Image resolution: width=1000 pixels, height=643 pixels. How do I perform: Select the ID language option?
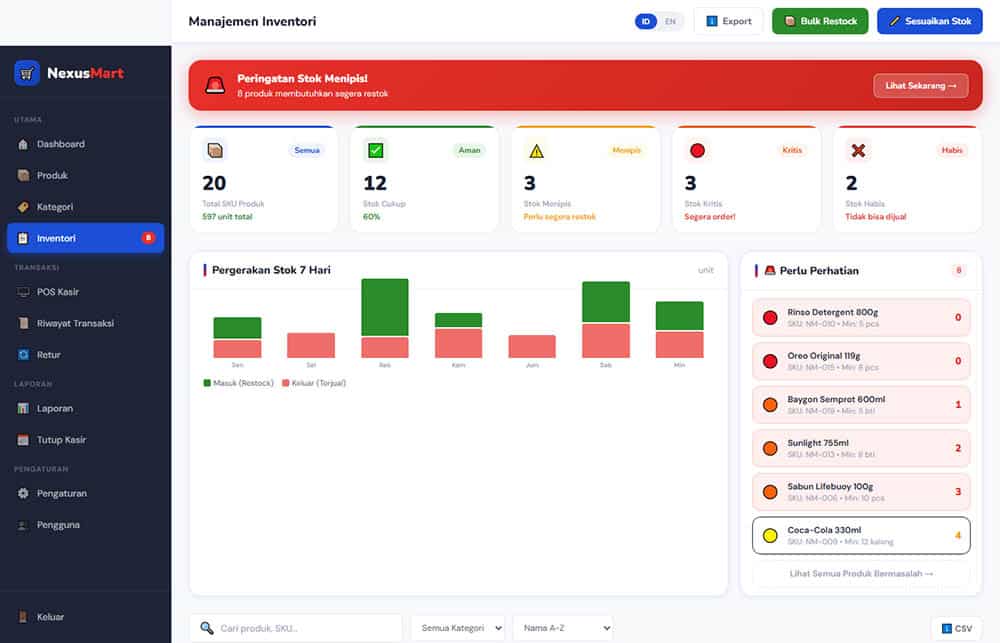646,22
